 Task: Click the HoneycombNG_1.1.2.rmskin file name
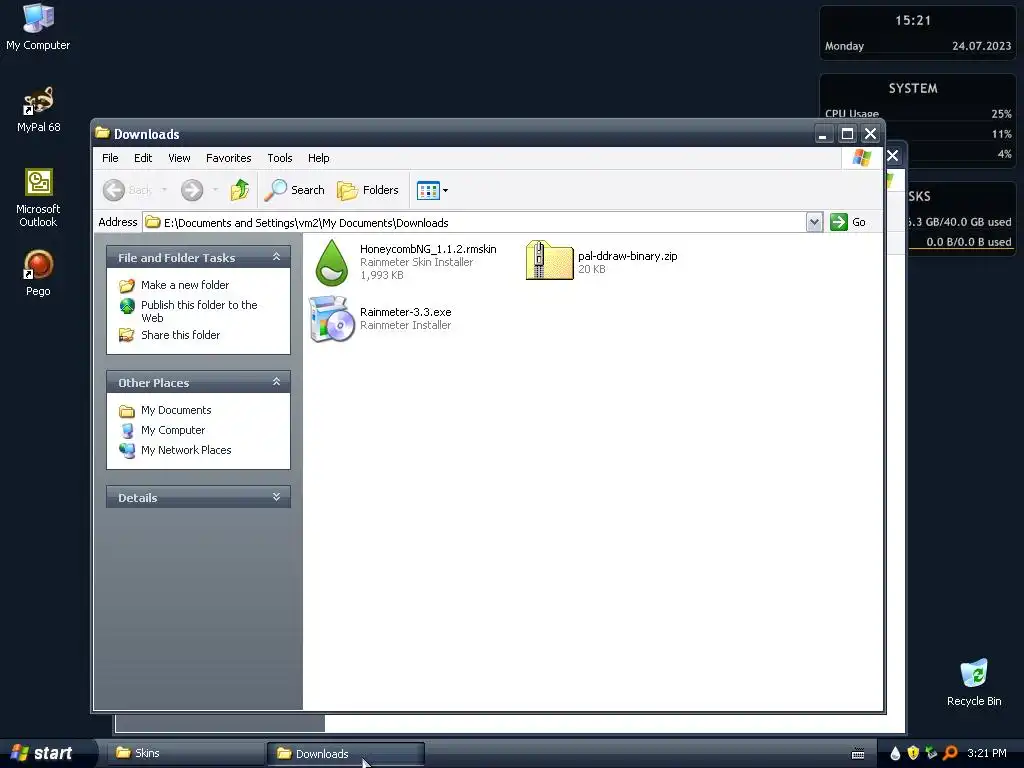click(428, 249)
